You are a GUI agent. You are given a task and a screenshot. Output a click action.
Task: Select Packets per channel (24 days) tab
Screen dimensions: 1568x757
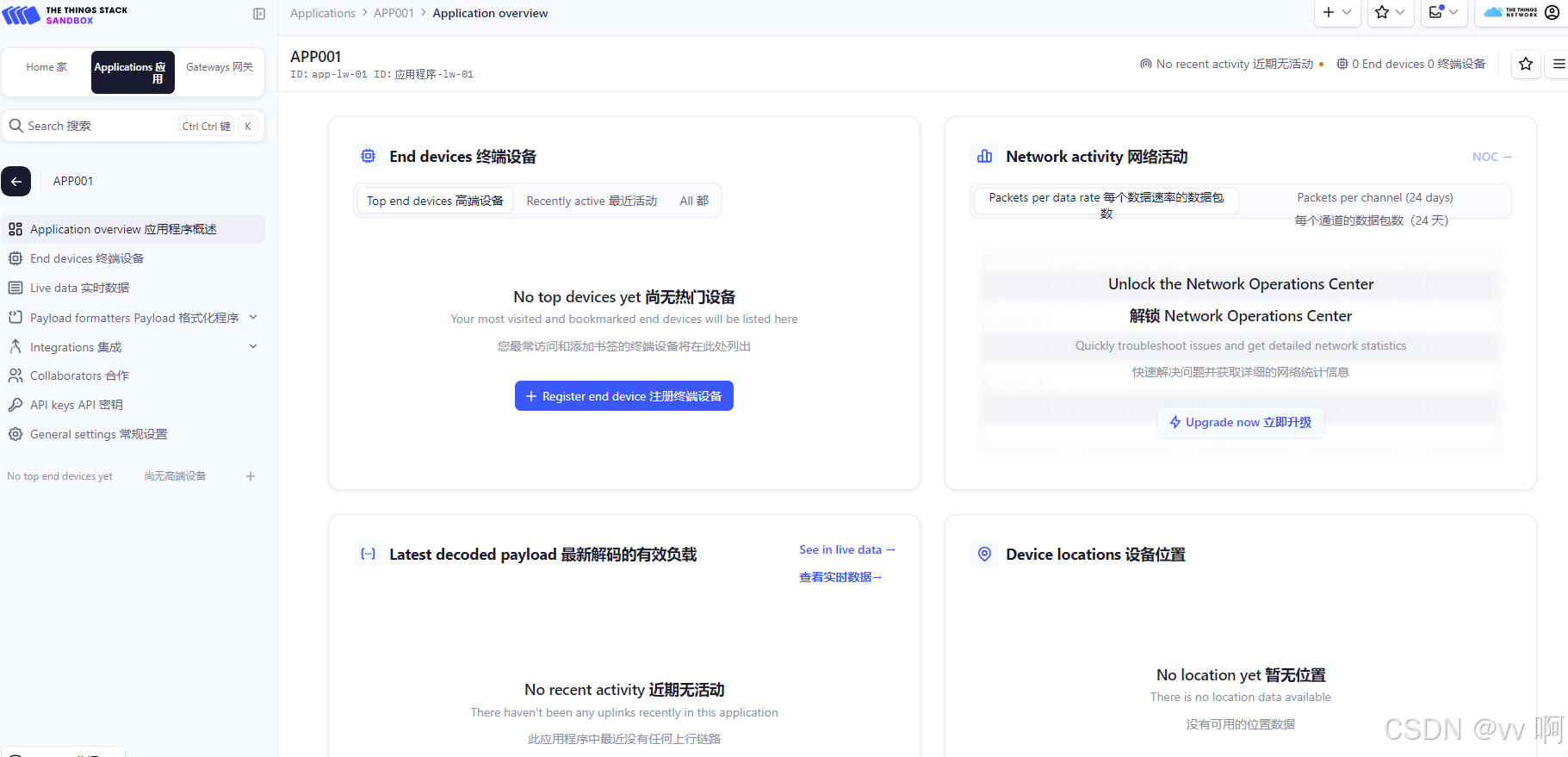(1375, 208)
